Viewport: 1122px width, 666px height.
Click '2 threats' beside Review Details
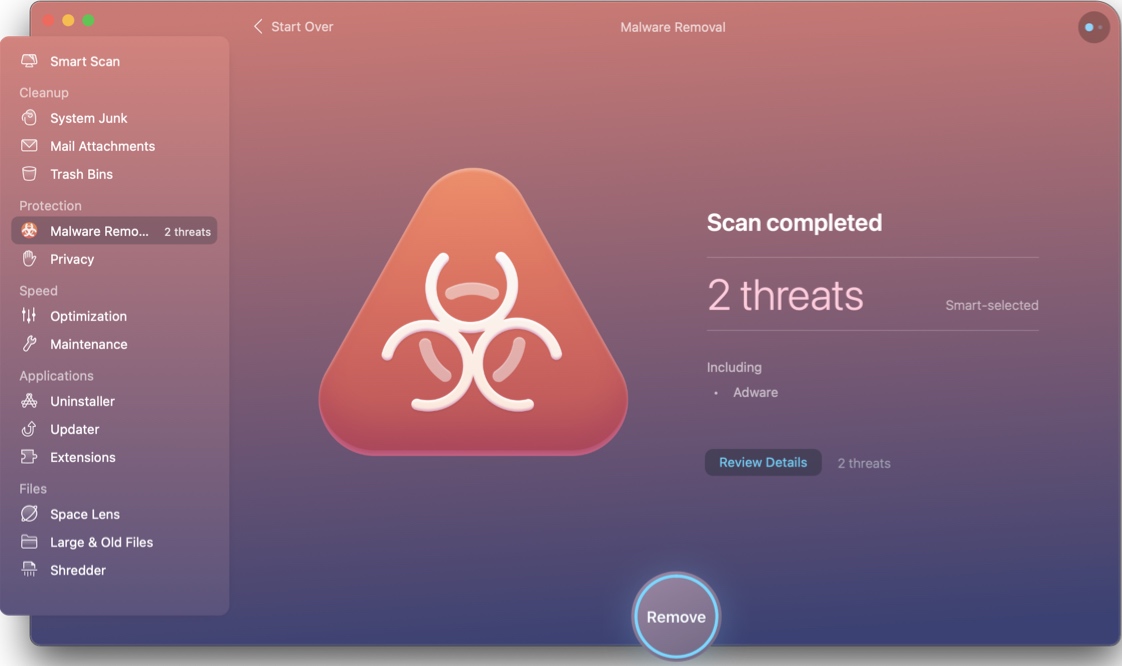point(864,463)
